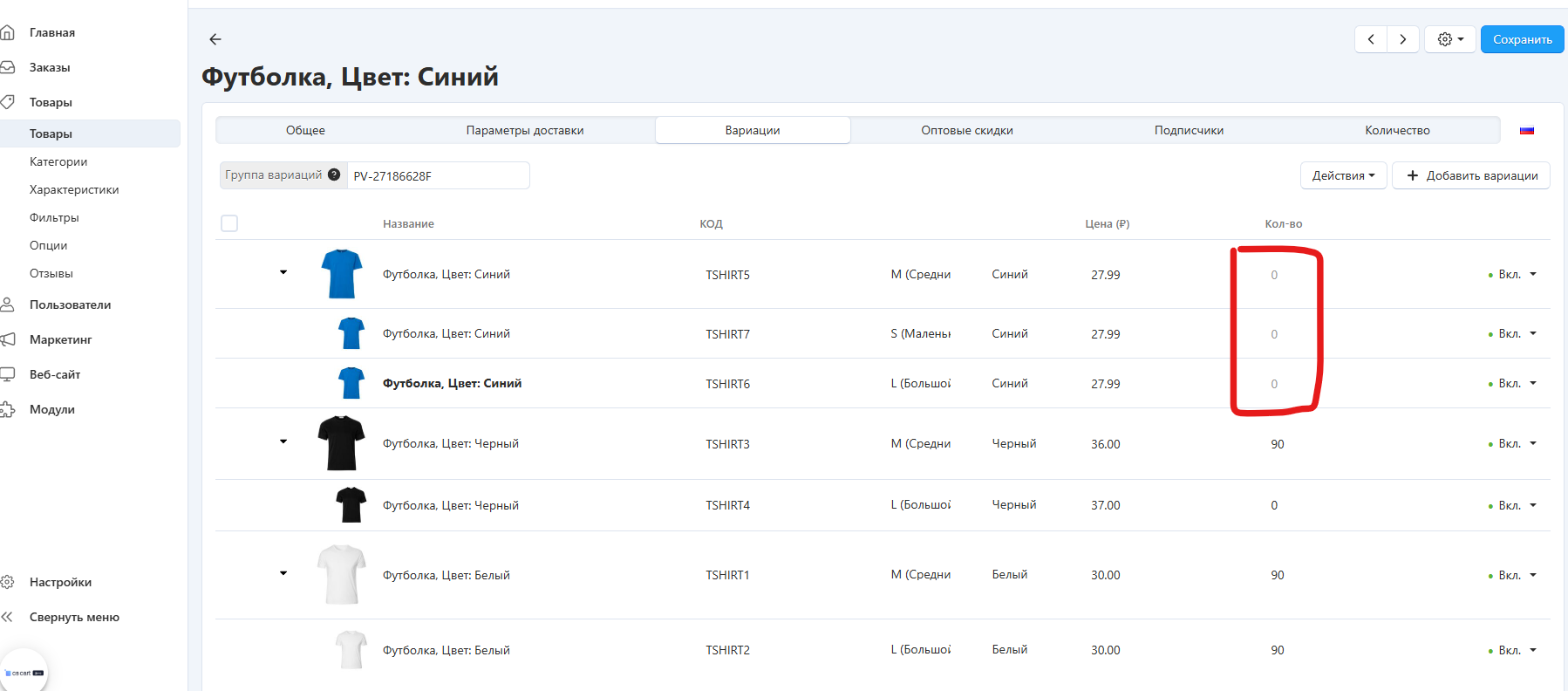This screenshot has width=1568, height=691.
Task: Collapse the blue T-shirt variation group
Action: 283,272
